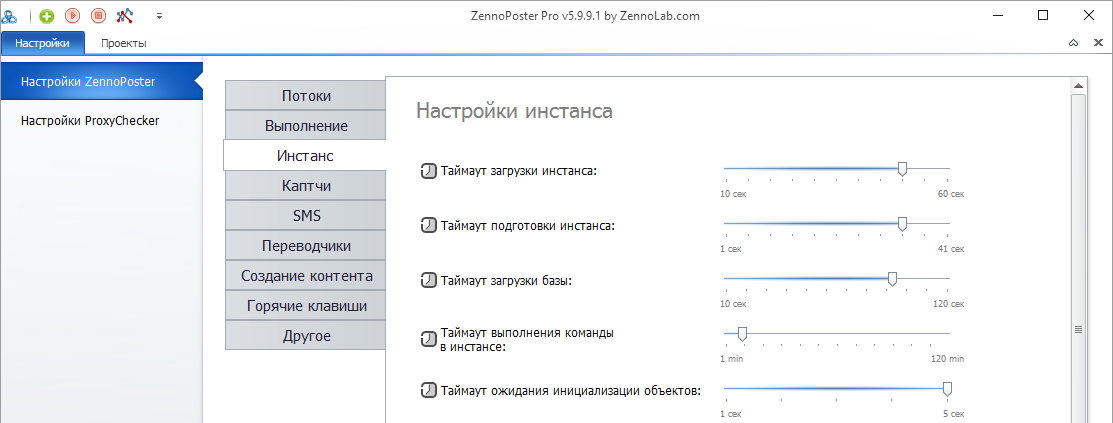
Task: Click the scrollbar up arrow in settings panel
Action: coord(1078,86)
